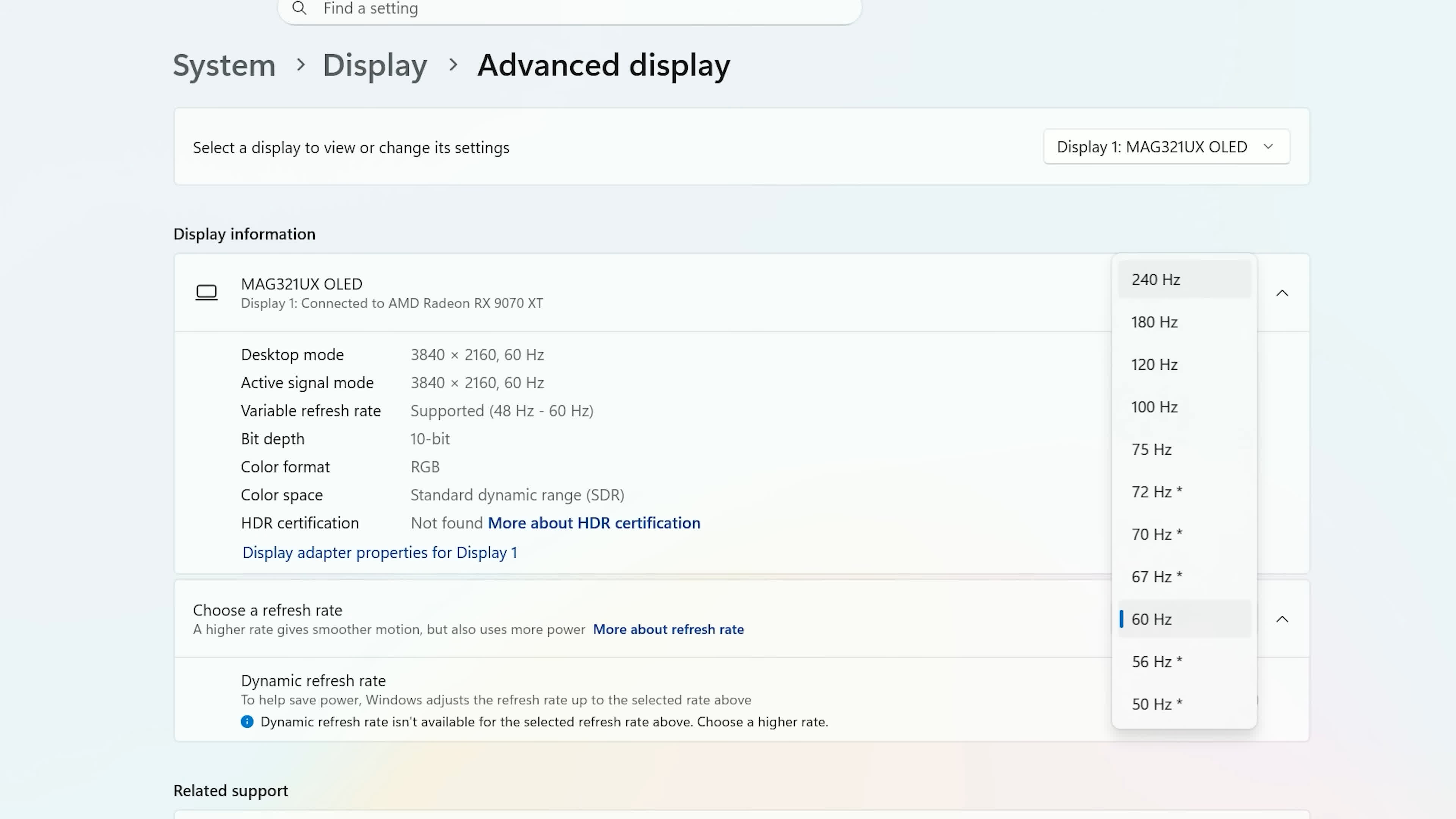This screenshot has height=819, width=1456.
Task: Select 75 Hz refresh rate
Action: pyautogui.click(x=1184, y=449)
